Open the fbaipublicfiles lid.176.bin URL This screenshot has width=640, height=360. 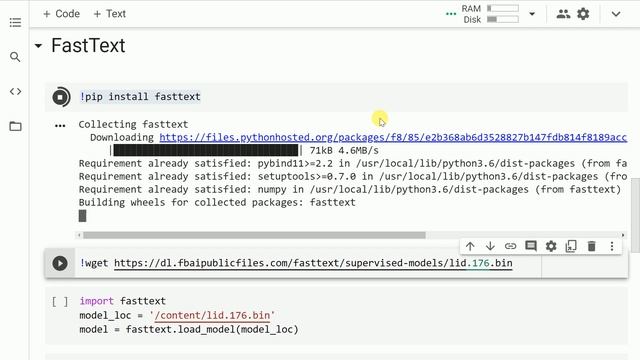313,263
